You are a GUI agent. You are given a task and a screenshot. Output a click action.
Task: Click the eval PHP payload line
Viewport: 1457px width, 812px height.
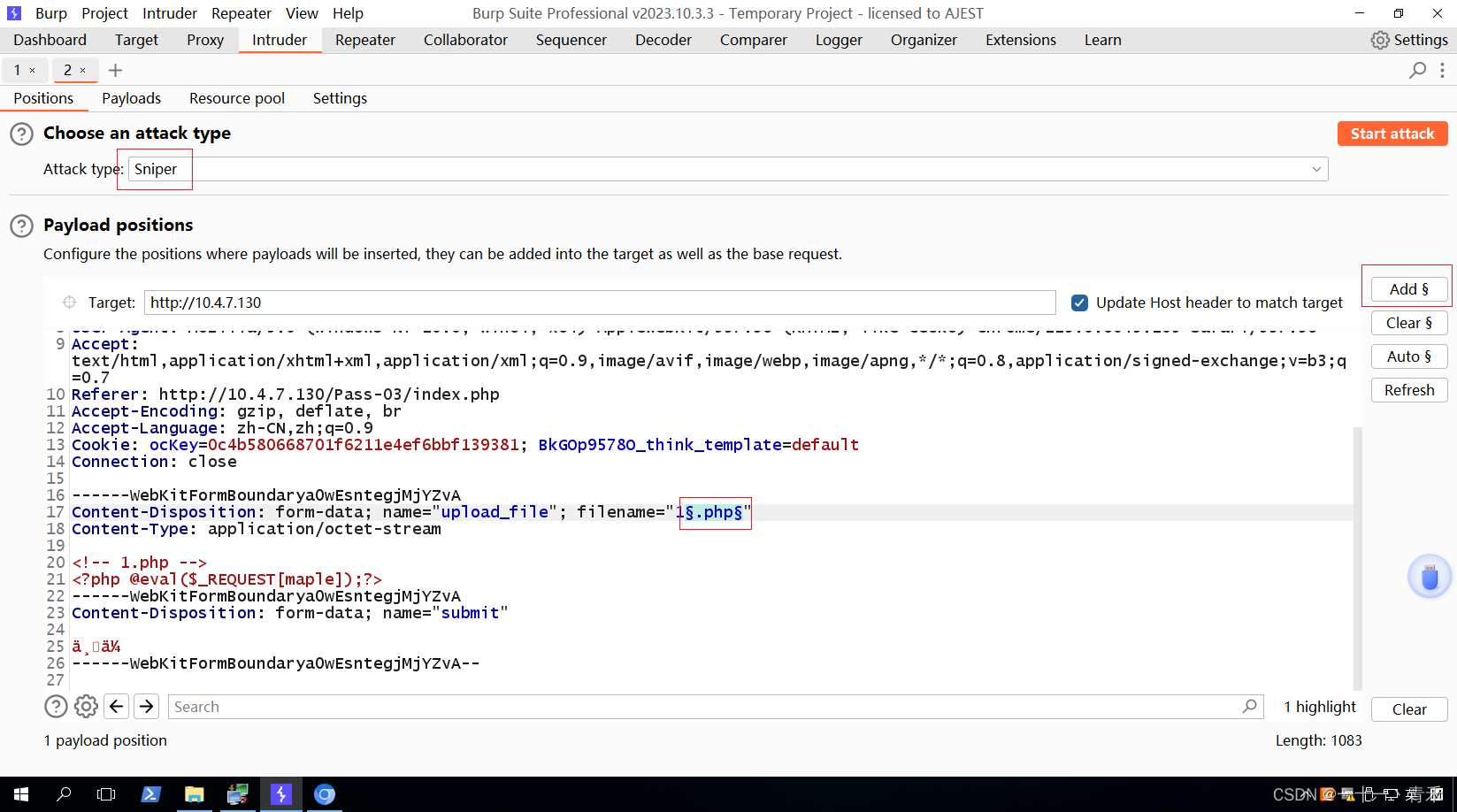(x=227, y=579)
